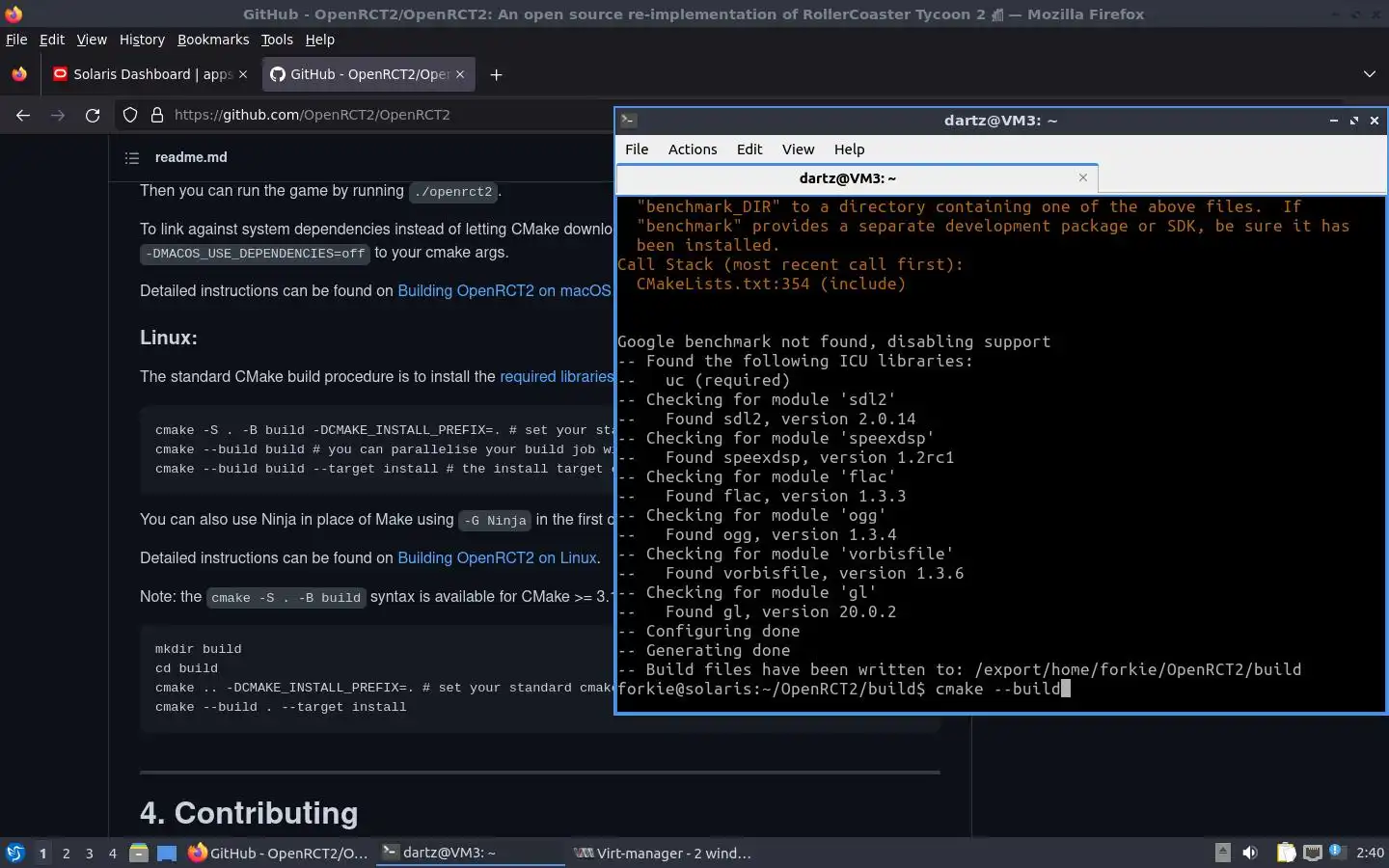Image resolution: width=1389 pixels, height=868 pixels.
Task: Open the terminal Edit menu
Action: tap(749, 149)
